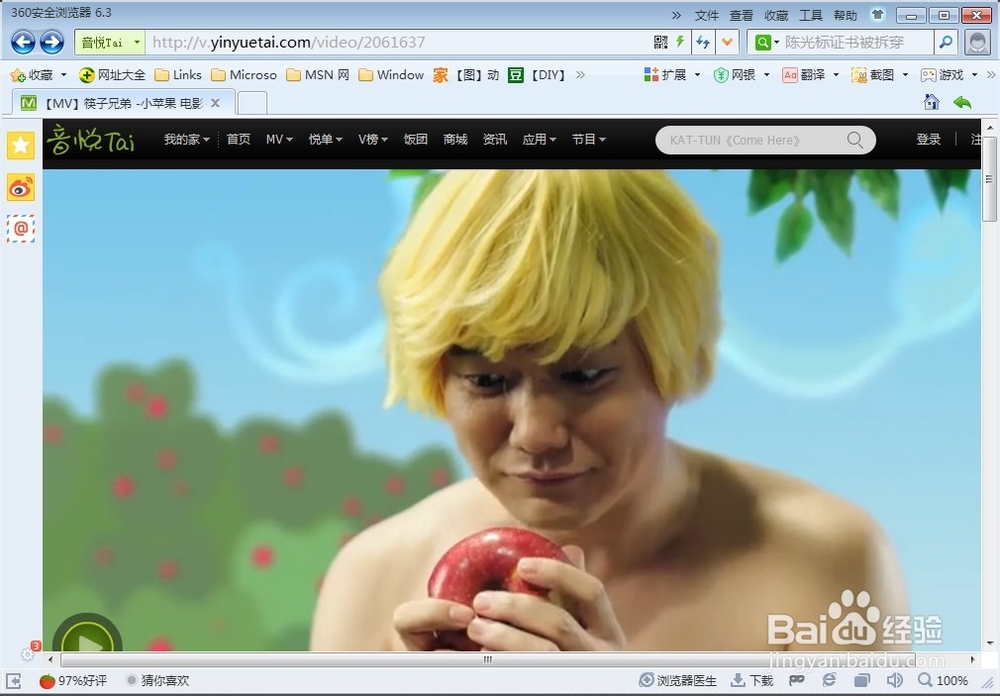1000x696 pixels.
Task: Open the MSN 网 bookmark folder
Action: (x=318, y=75)
